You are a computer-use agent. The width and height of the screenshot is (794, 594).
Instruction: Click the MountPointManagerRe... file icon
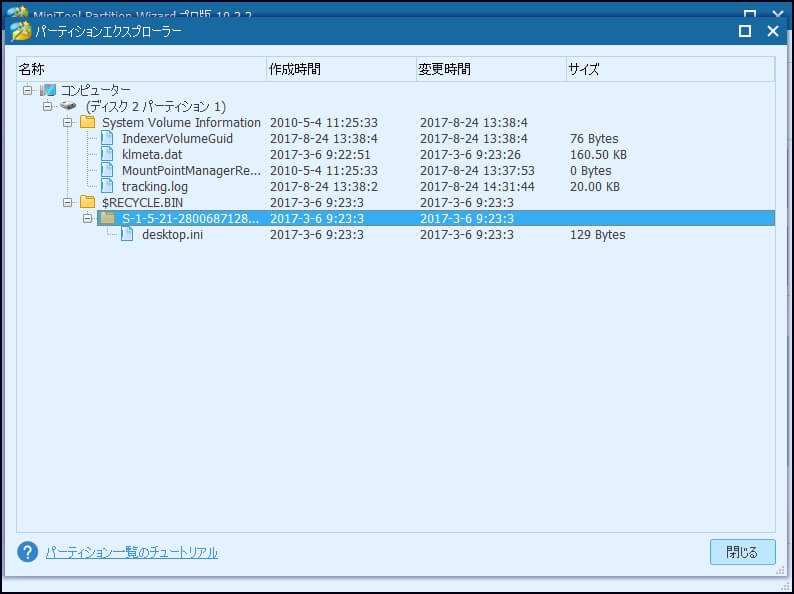107,171
